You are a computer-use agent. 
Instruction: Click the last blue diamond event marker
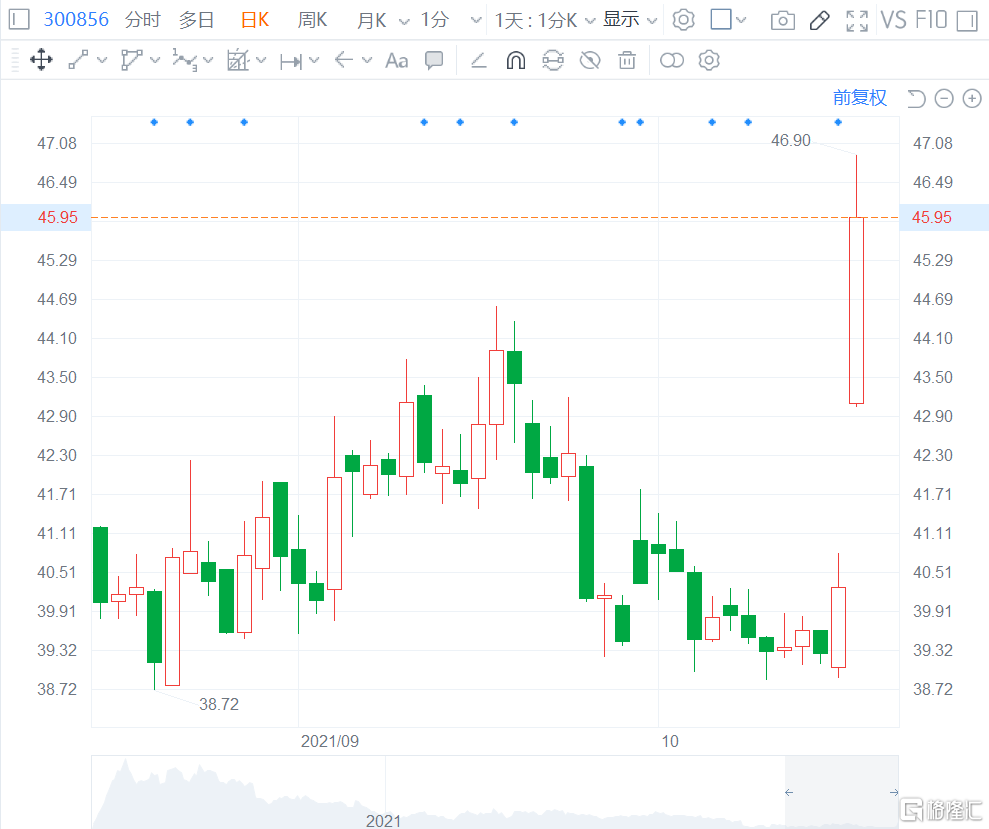(x=838, y=122)
